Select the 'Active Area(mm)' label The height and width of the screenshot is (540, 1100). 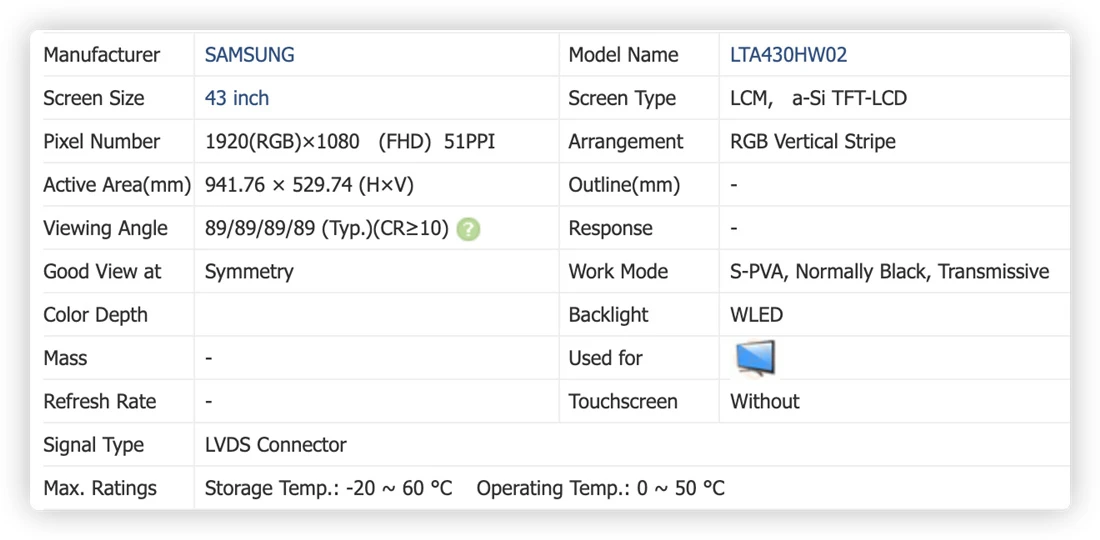click(x=117, y=185)
